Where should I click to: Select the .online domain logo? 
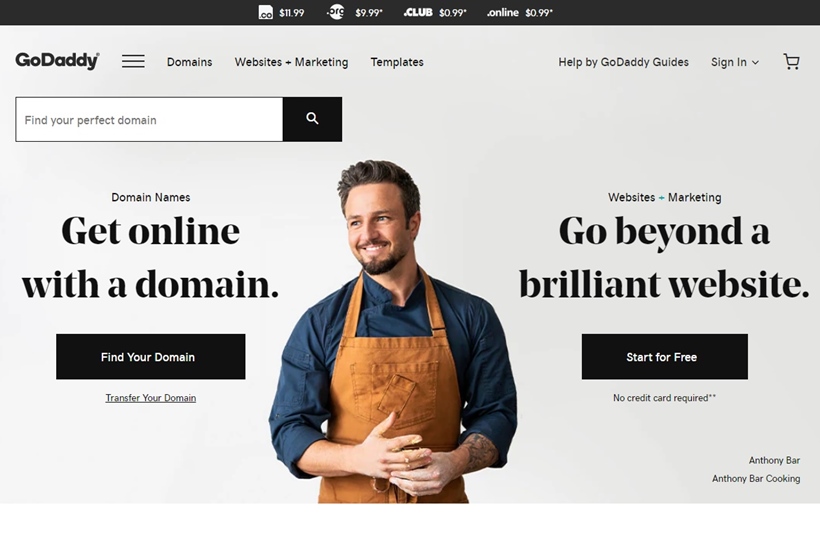click(503, 13)
